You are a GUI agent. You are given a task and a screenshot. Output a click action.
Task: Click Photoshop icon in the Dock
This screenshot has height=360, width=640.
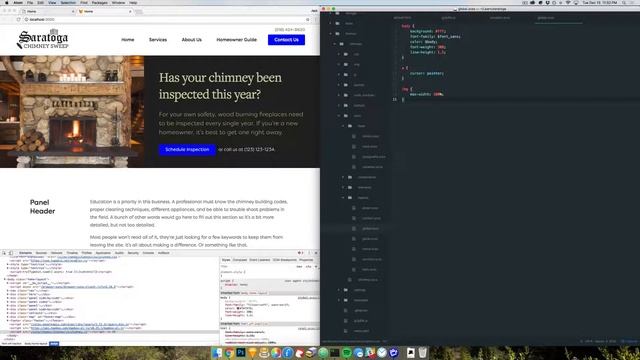[240, 353]
